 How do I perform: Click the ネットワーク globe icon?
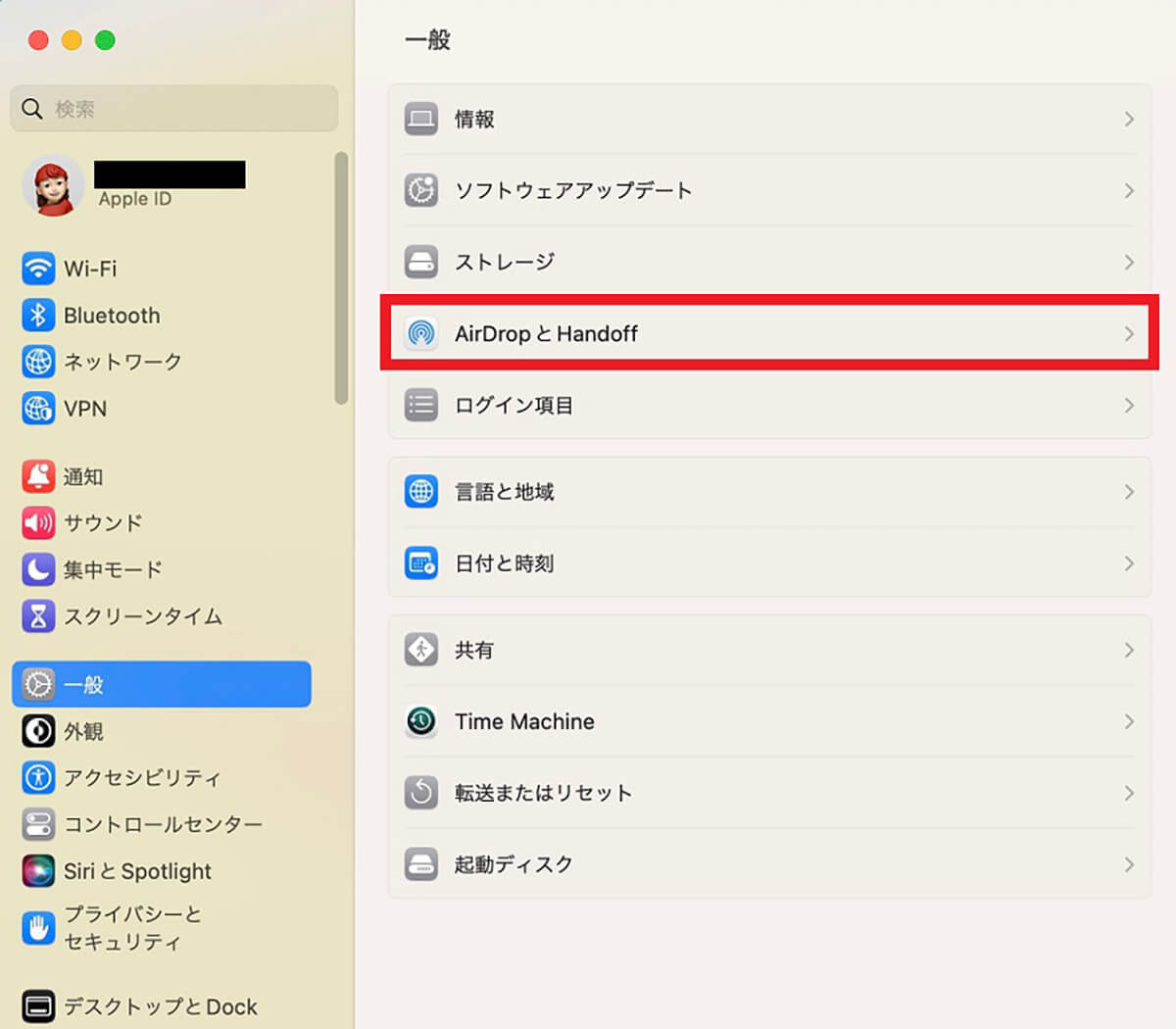(x=38, y=362)
